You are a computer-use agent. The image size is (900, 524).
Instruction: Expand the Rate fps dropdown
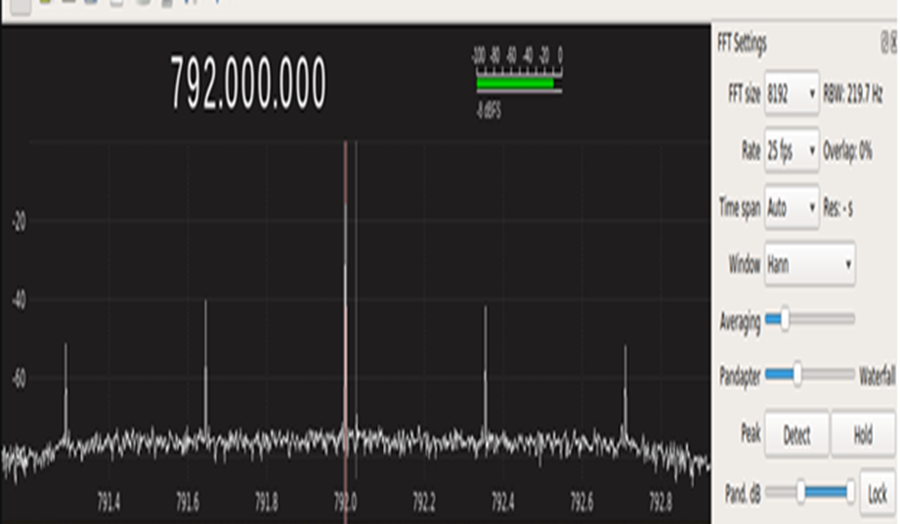(791, 152)
